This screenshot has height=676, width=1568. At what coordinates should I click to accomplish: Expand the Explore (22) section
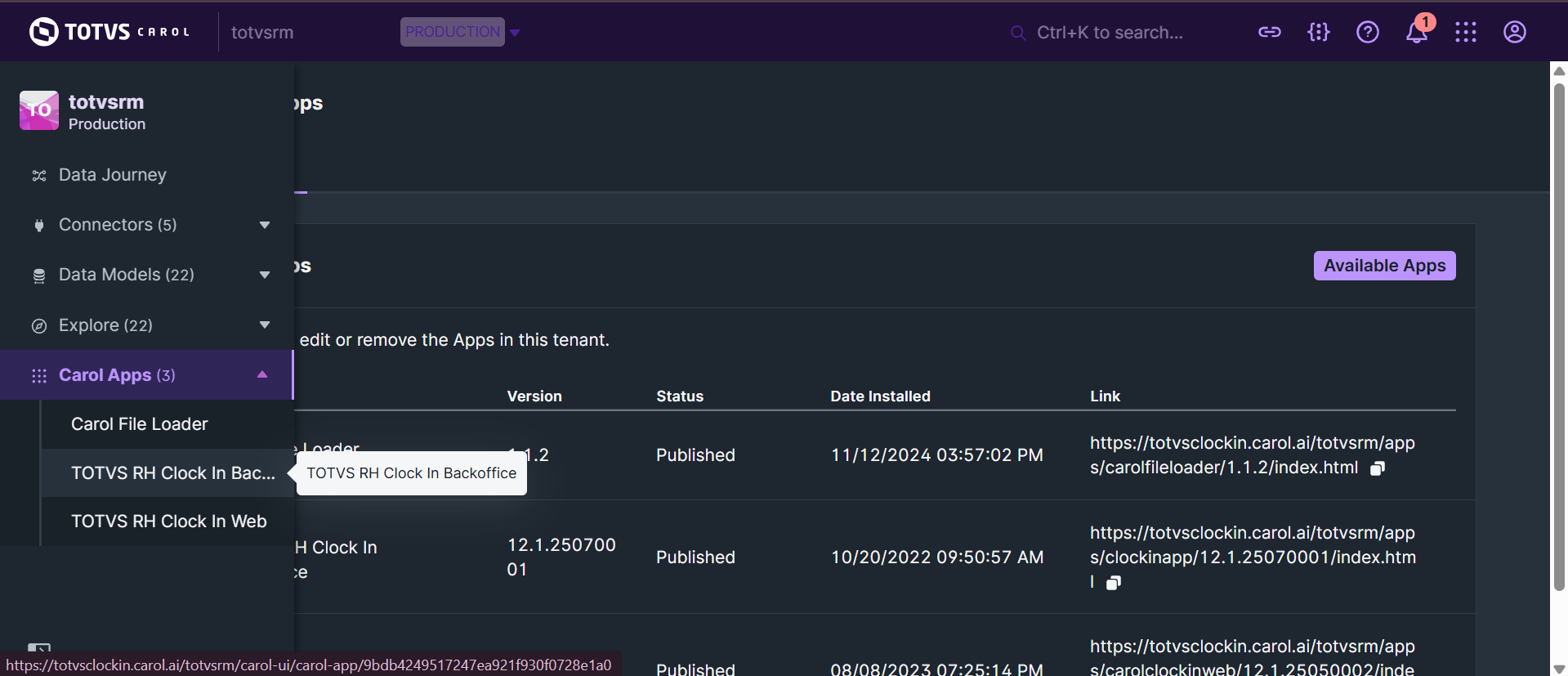click(x=264, y=325)
